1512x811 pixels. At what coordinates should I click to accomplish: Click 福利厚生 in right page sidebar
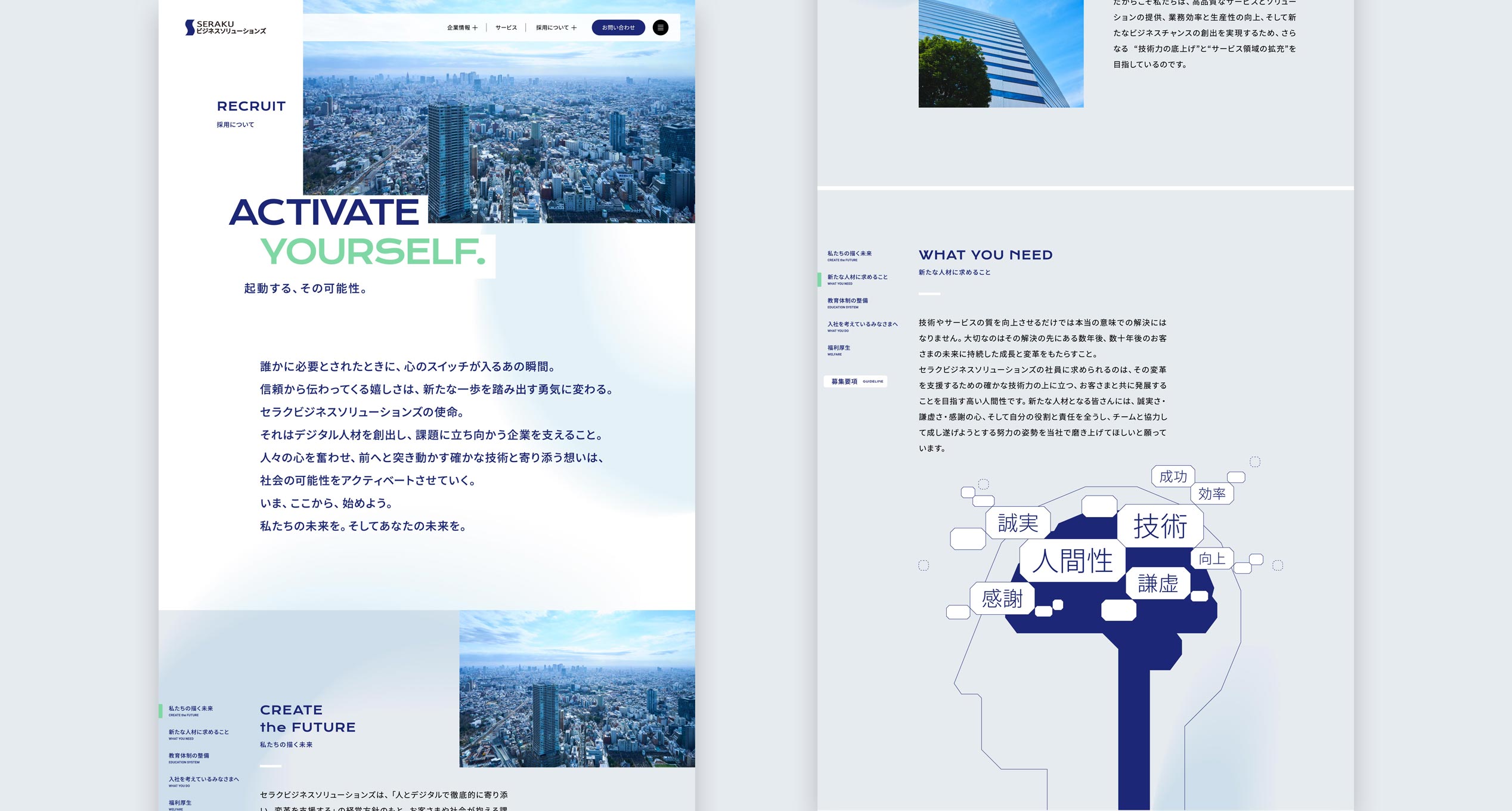point(839,349)
